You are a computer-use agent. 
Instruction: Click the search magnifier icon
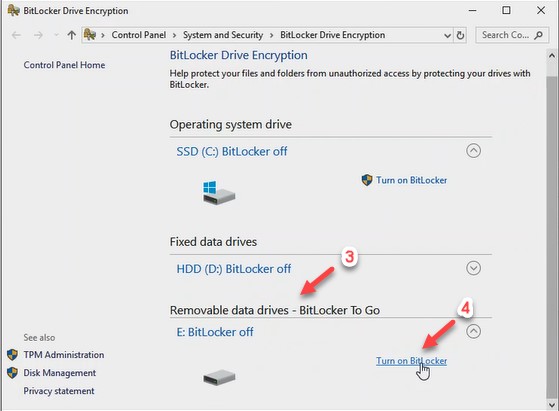tap(539, 35)
